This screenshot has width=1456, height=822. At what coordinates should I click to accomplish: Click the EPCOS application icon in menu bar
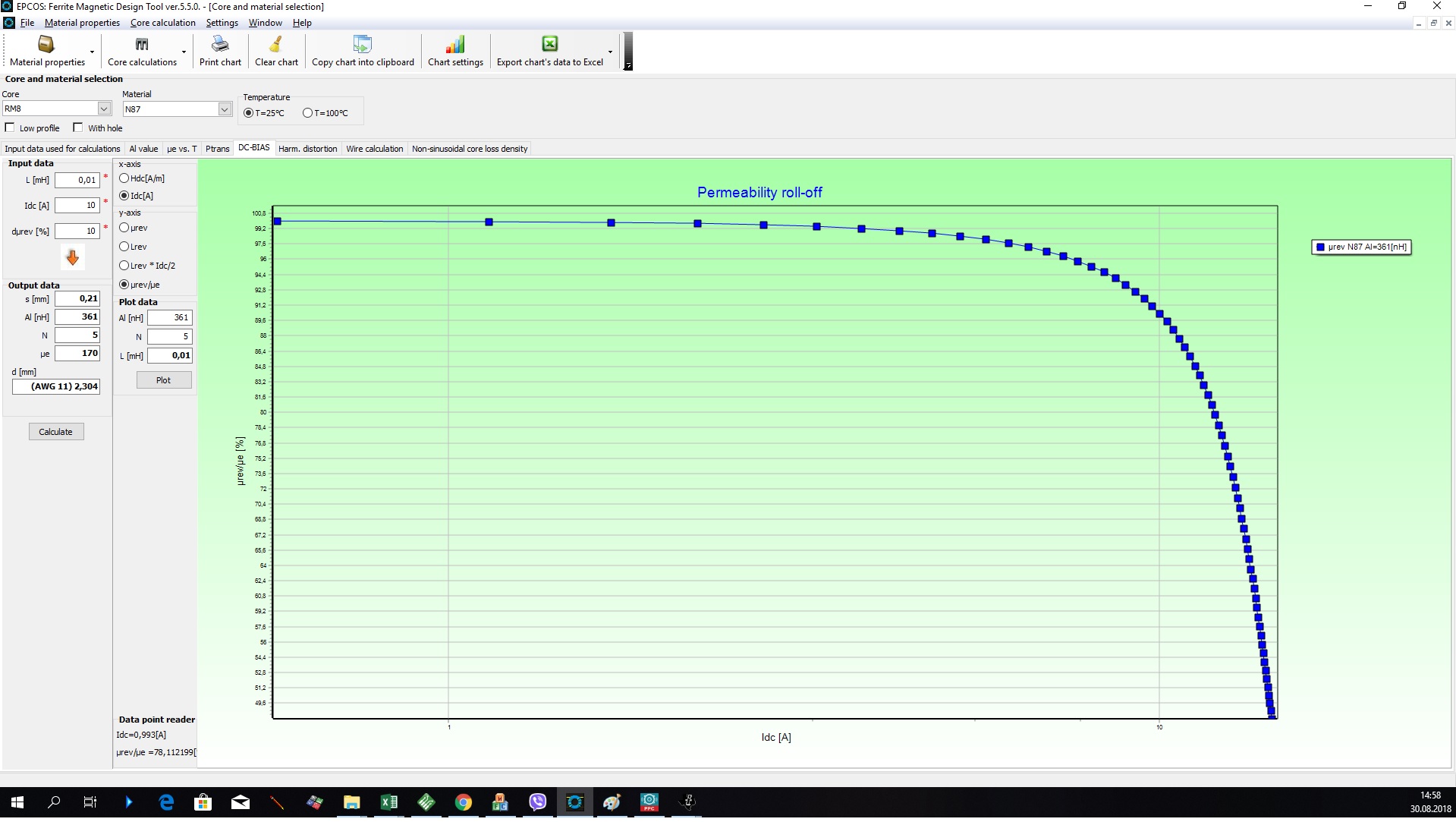click(x=9, y=23)
